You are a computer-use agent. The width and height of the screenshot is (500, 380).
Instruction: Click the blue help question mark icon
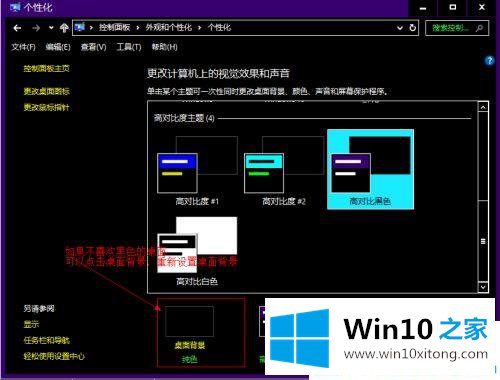pos(489,61)
